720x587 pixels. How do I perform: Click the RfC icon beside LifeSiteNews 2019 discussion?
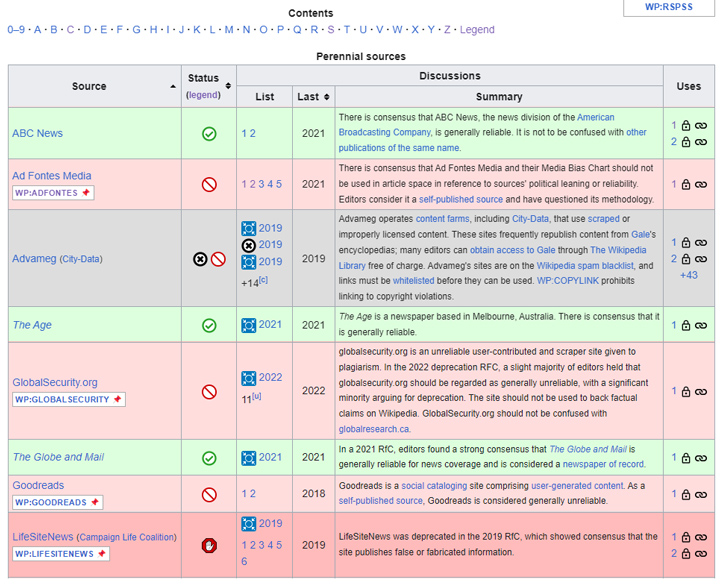click(x=248, y=524)
